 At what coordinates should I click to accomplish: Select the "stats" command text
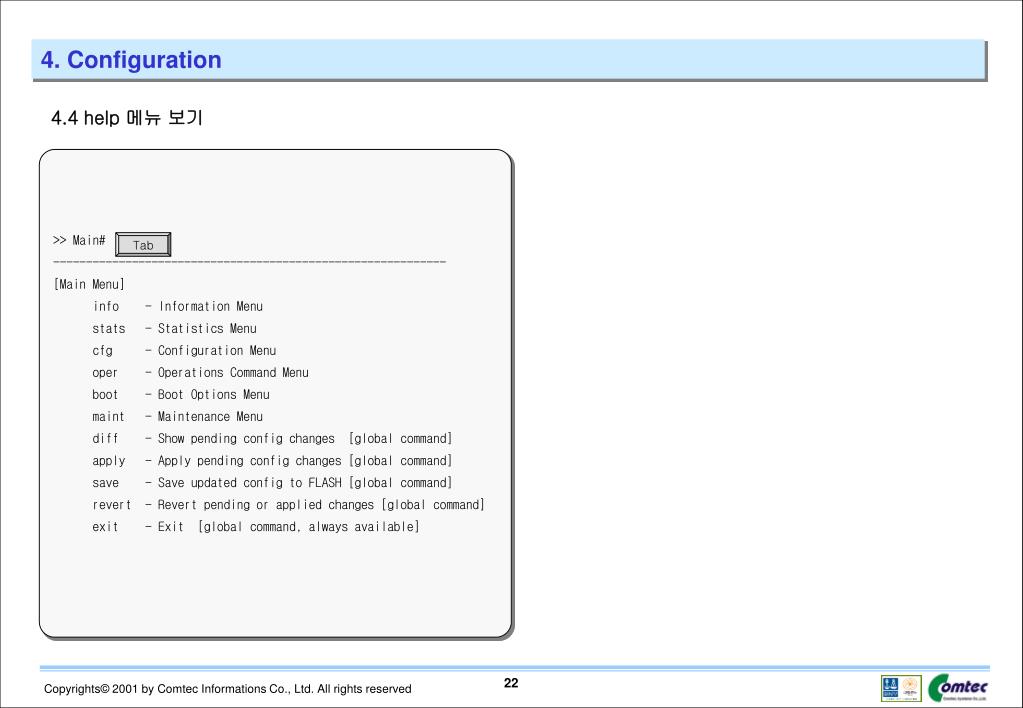coord(108,328)
